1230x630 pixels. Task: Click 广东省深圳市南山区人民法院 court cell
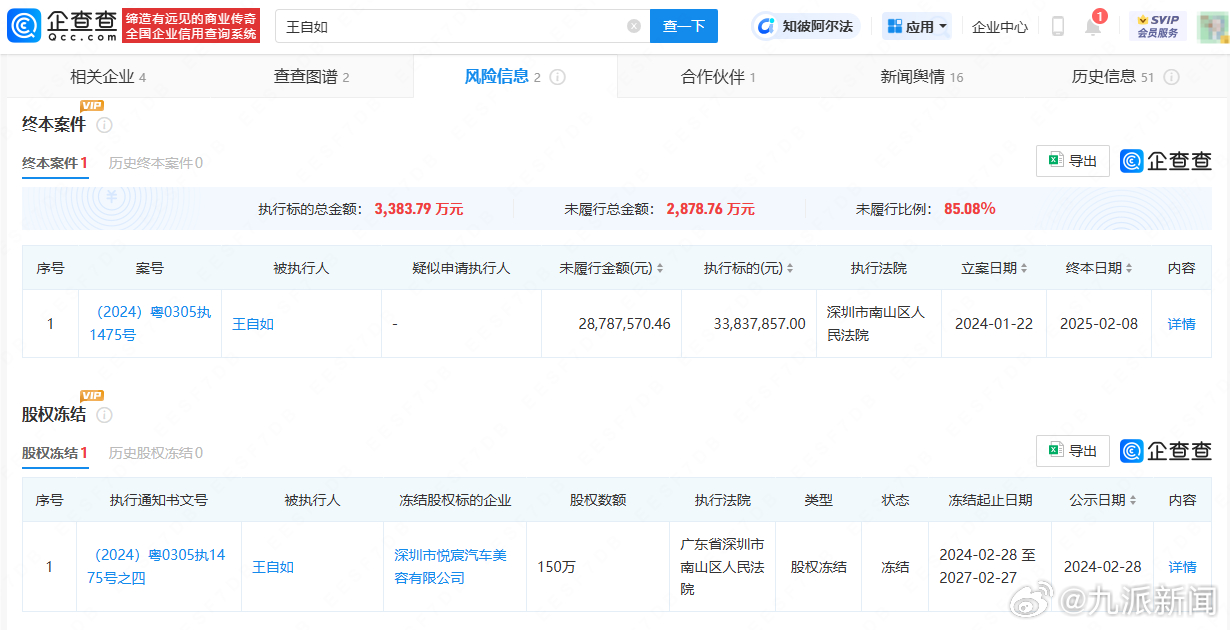tap(723, 567)
